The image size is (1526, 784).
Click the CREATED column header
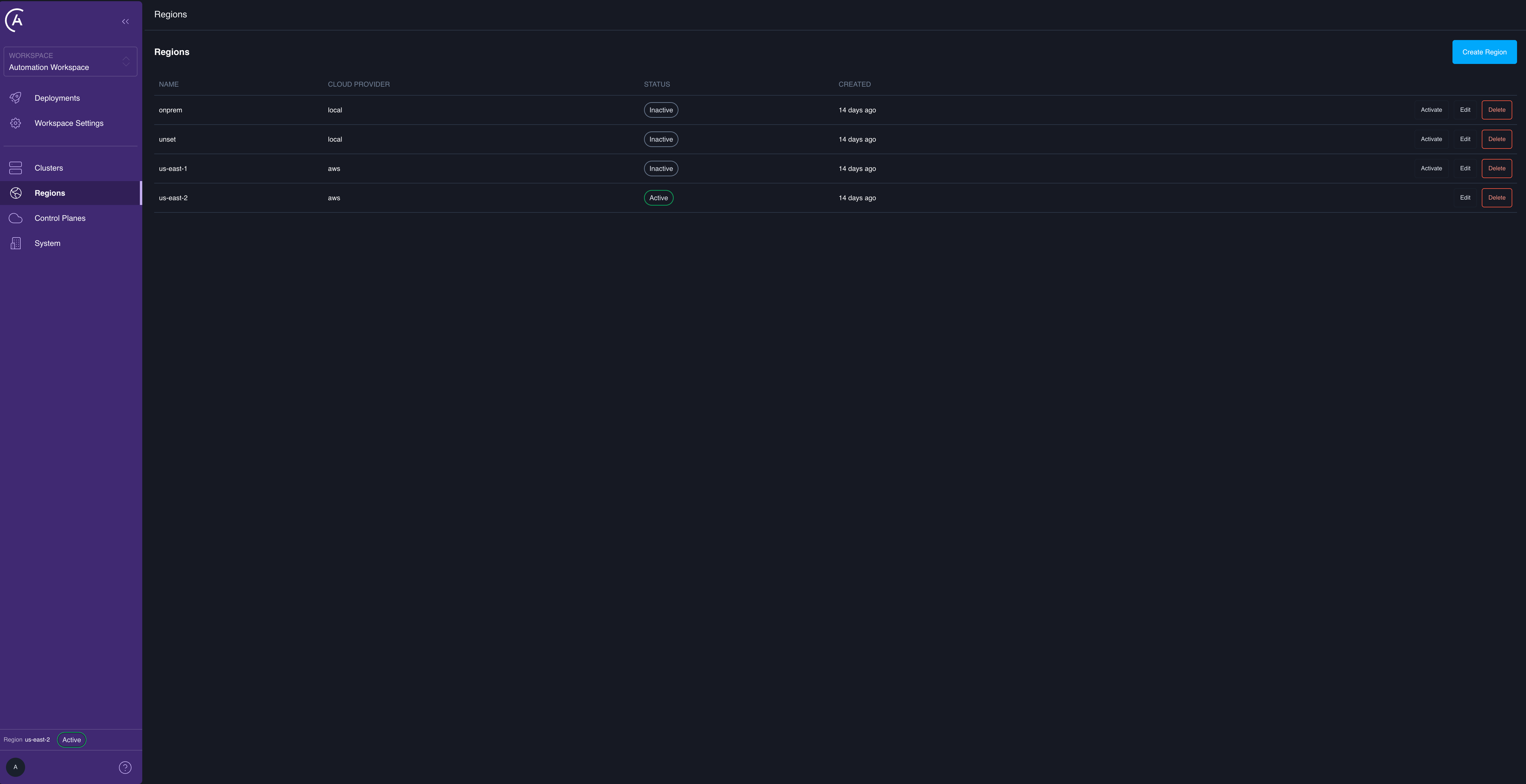click(854, 85)
